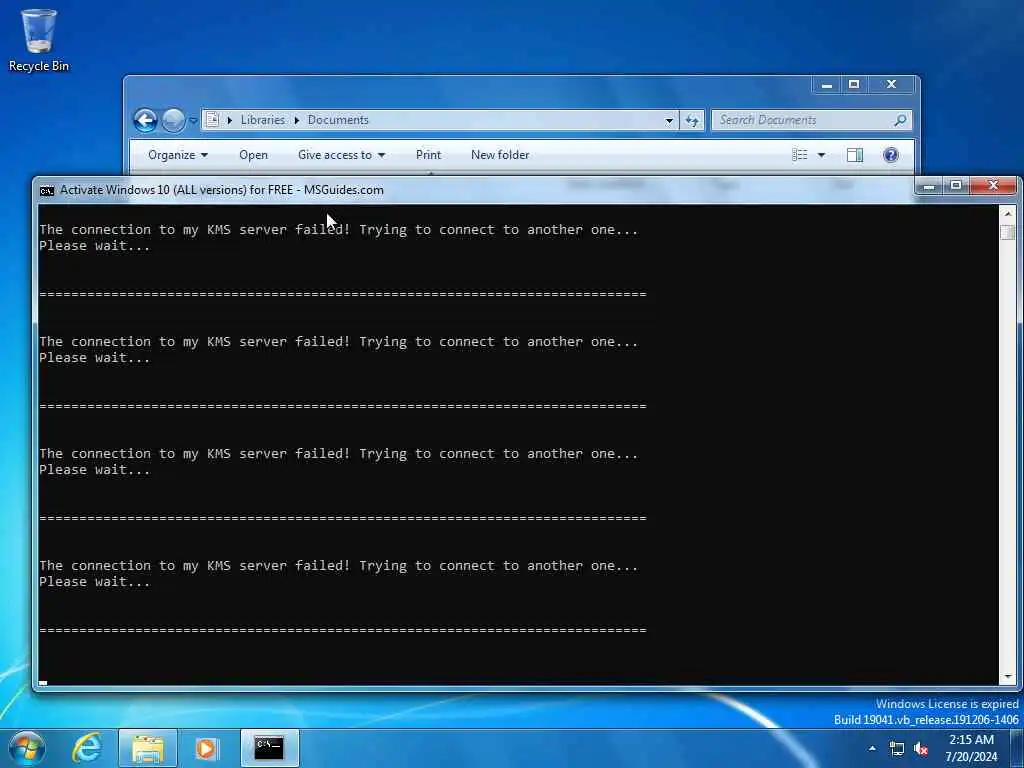Open the Recycle Bin desktop icon
The height and width of the screenshot is (768, 1024).
[x=39, y=40]
